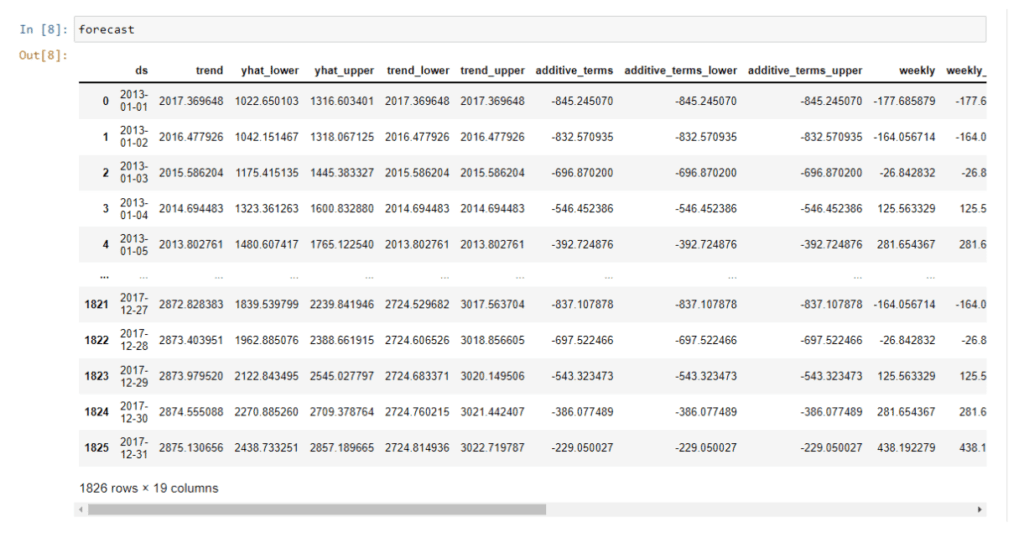Click yhat_upper value 1765.122540
This screenshot has width=1024, height=538.
point(342,245)
